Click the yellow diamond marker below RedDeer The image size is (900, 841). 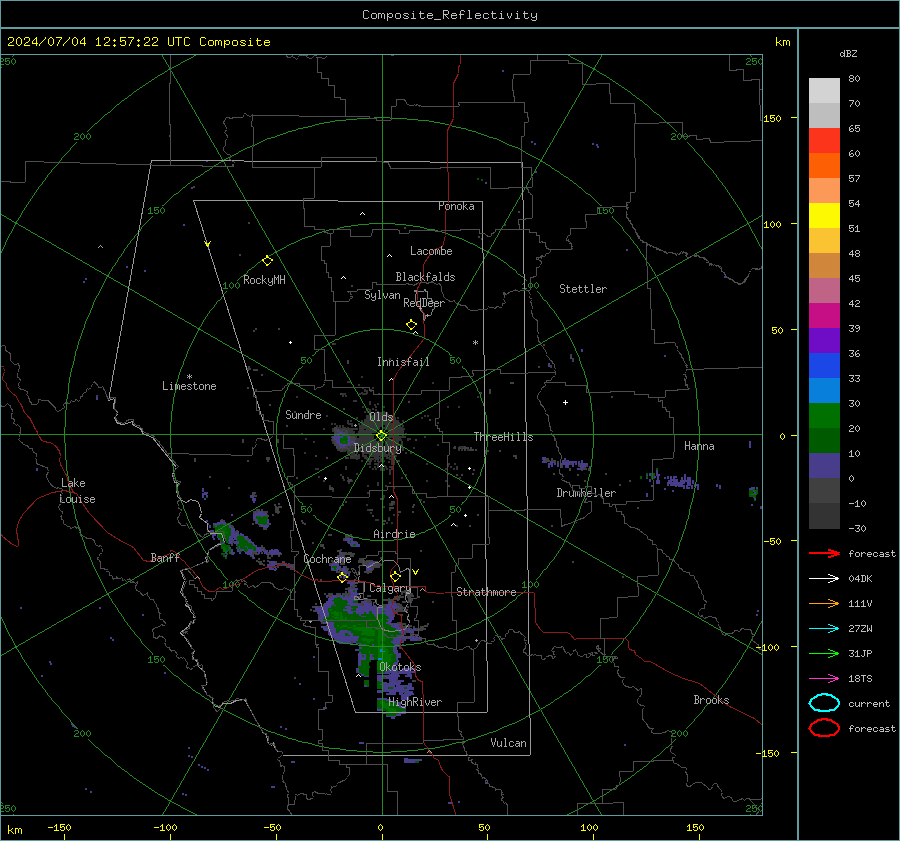pos(412,325)
